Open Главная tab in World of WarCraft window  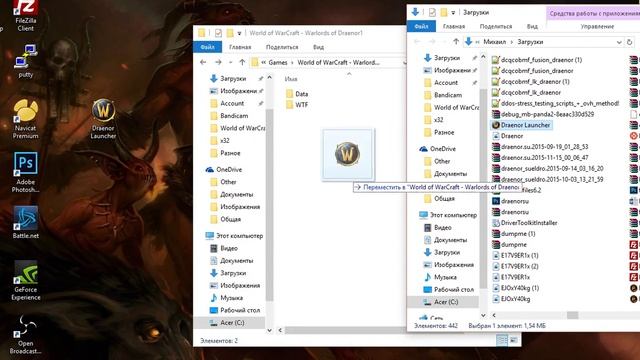(x=240, y=47)
